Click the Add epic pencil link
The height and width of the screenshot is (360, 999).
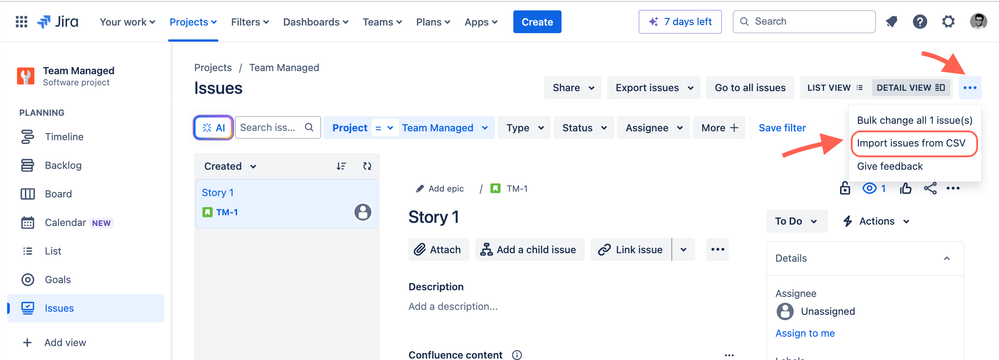pos(440,189)
